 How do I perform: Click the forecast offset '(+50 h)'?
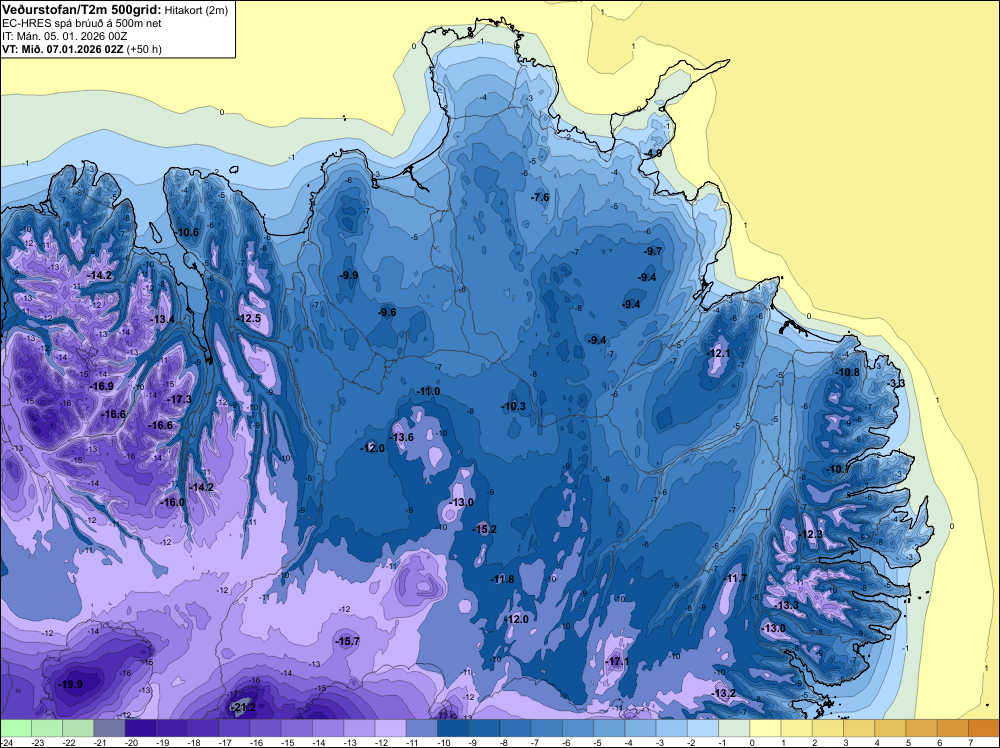(x=144, y=49)
